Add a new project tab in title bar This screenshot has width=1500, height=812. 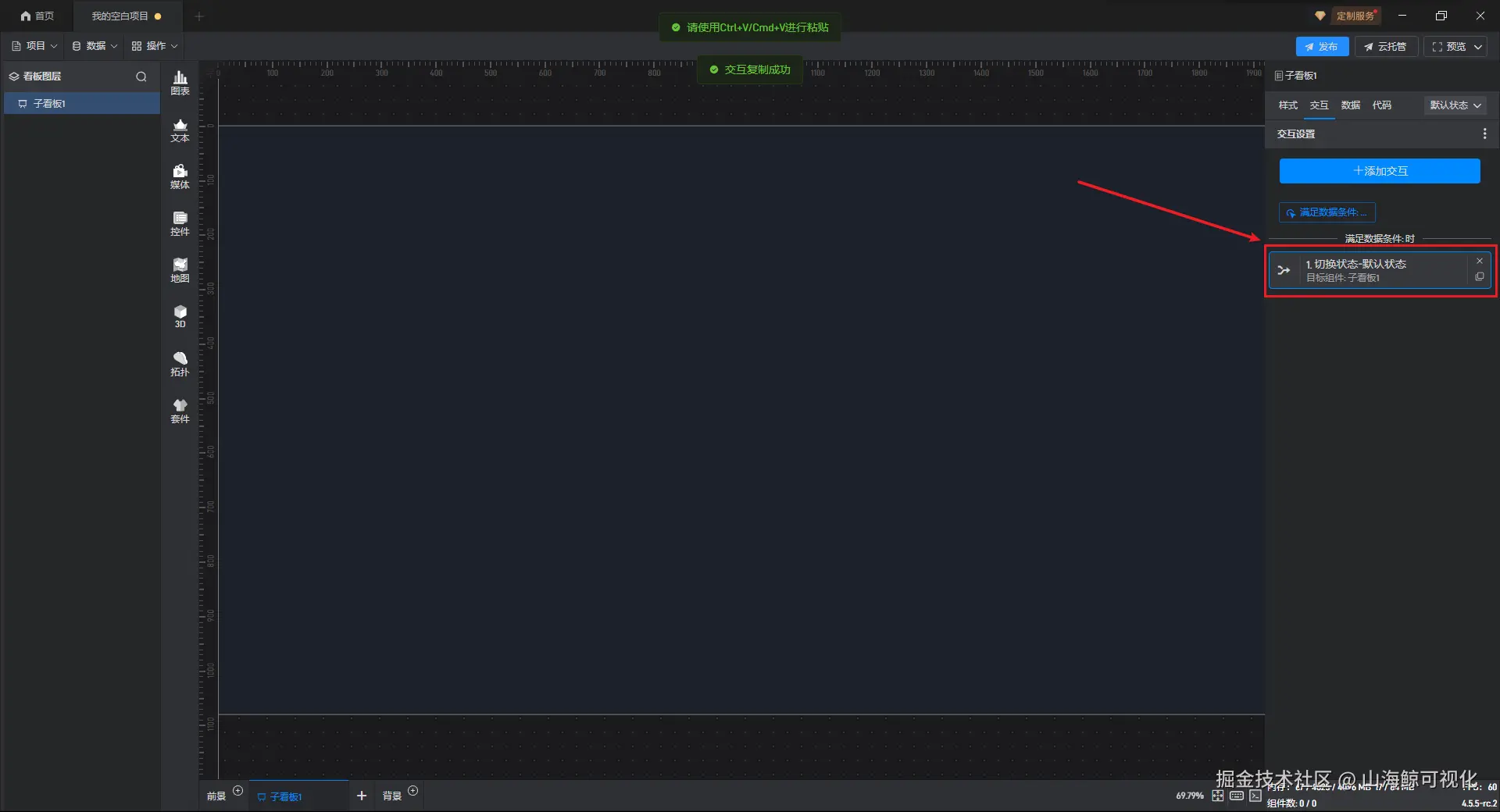199,16
